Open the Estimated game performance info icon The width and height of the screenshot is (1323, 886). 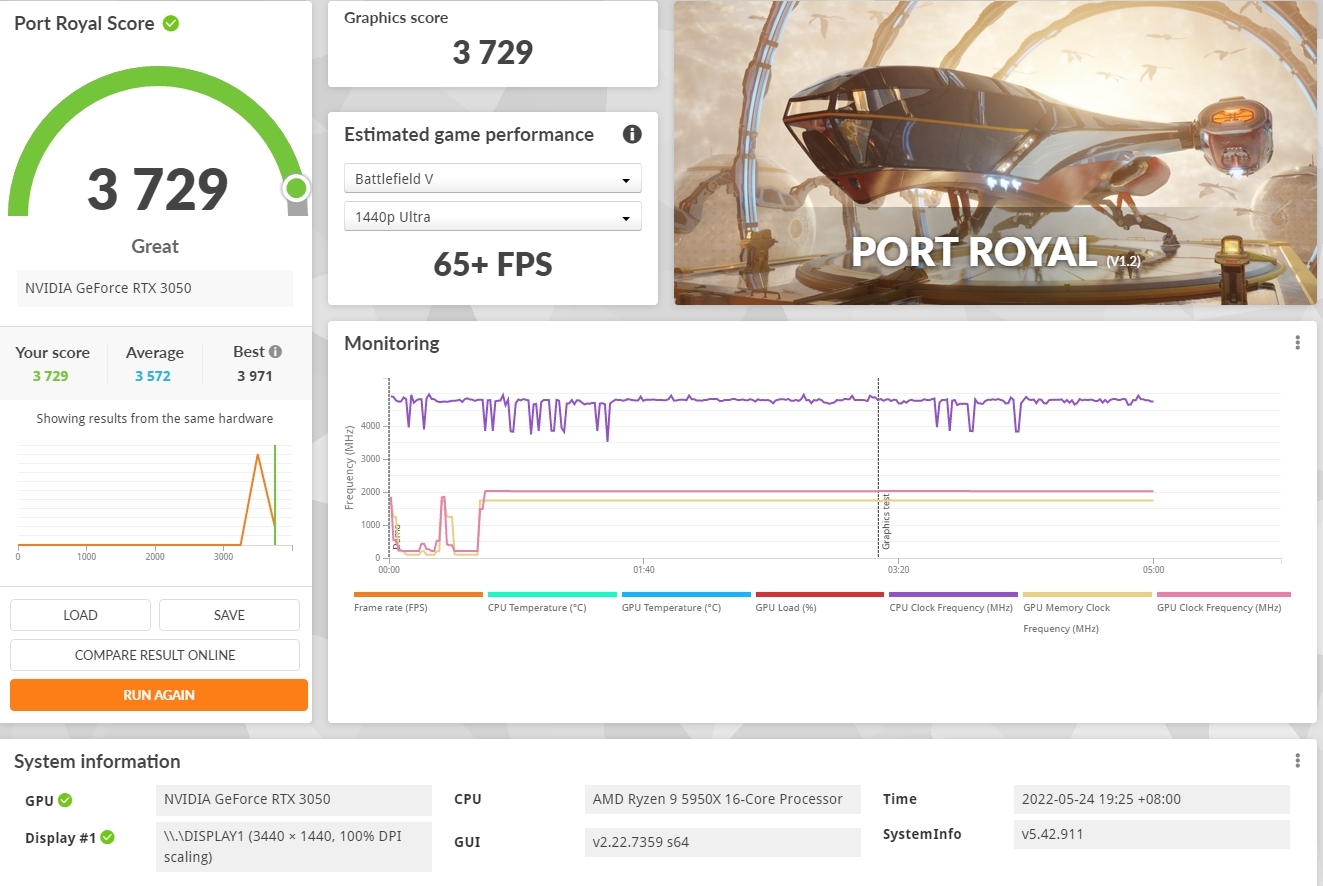tap(632, 134)
